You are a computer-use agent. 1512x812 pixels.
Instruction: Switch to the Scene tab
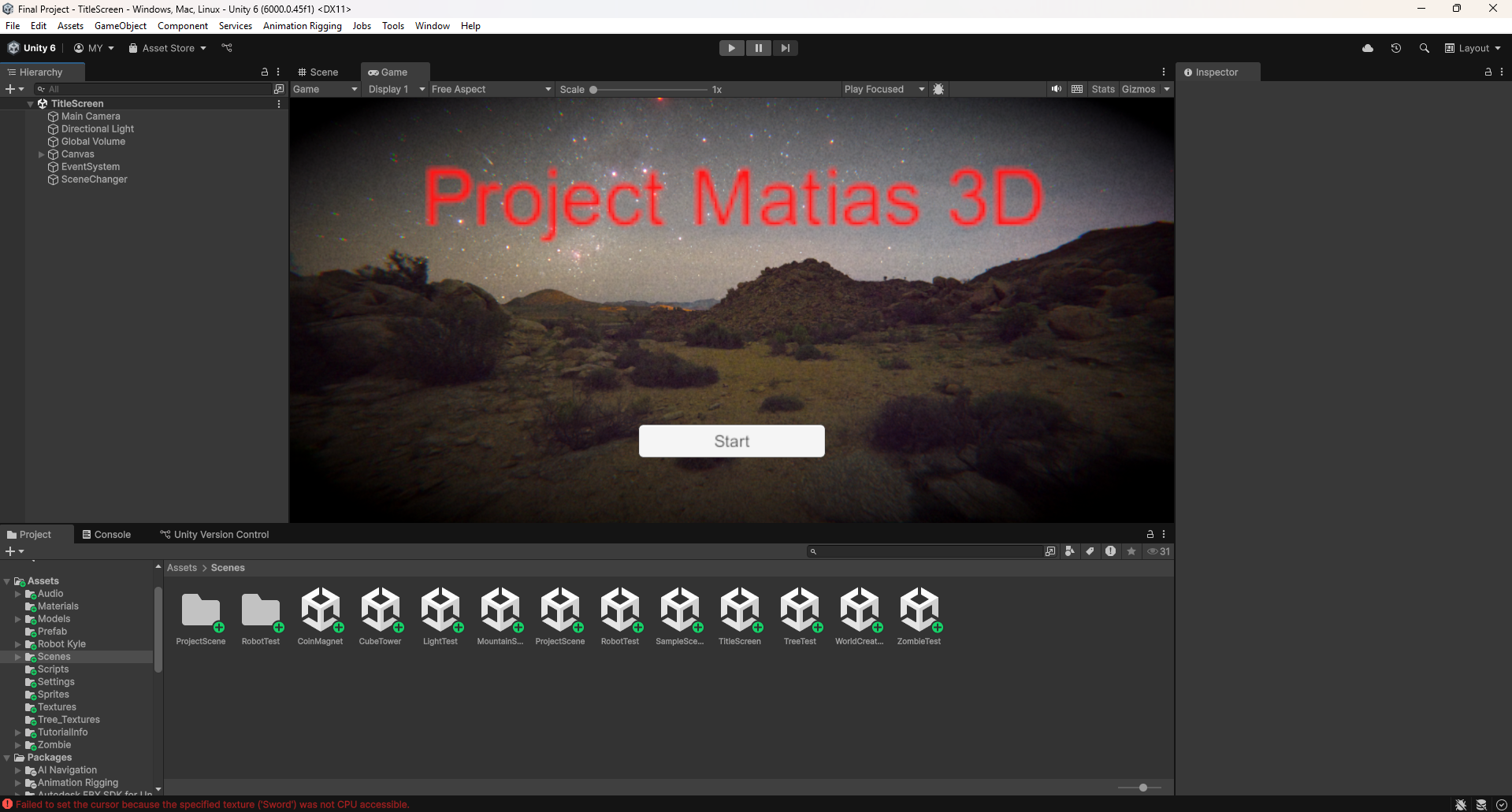[318, 72]
